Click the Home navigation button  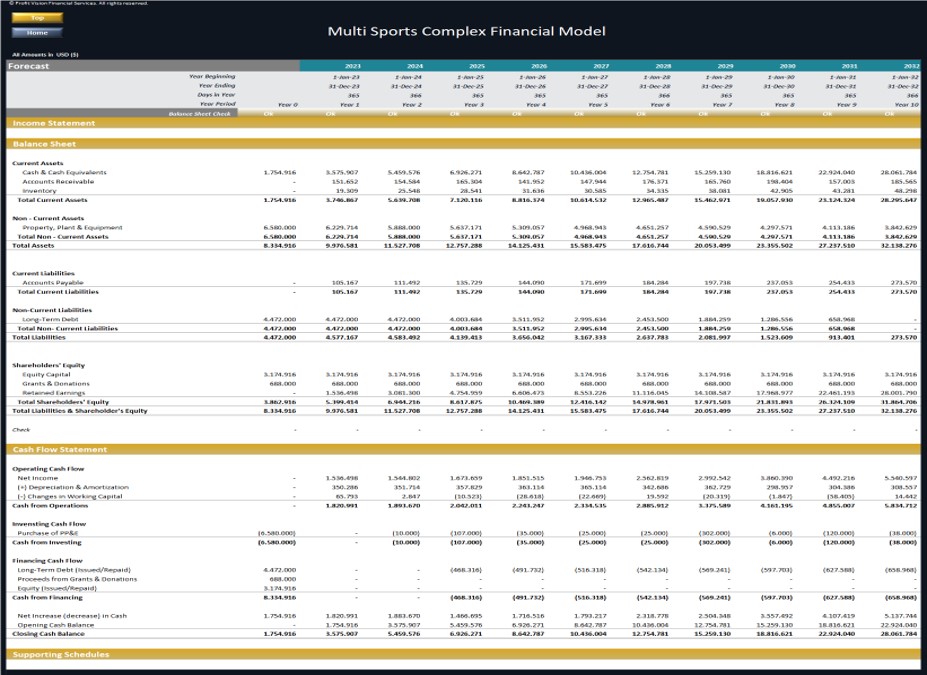(37, 33)
